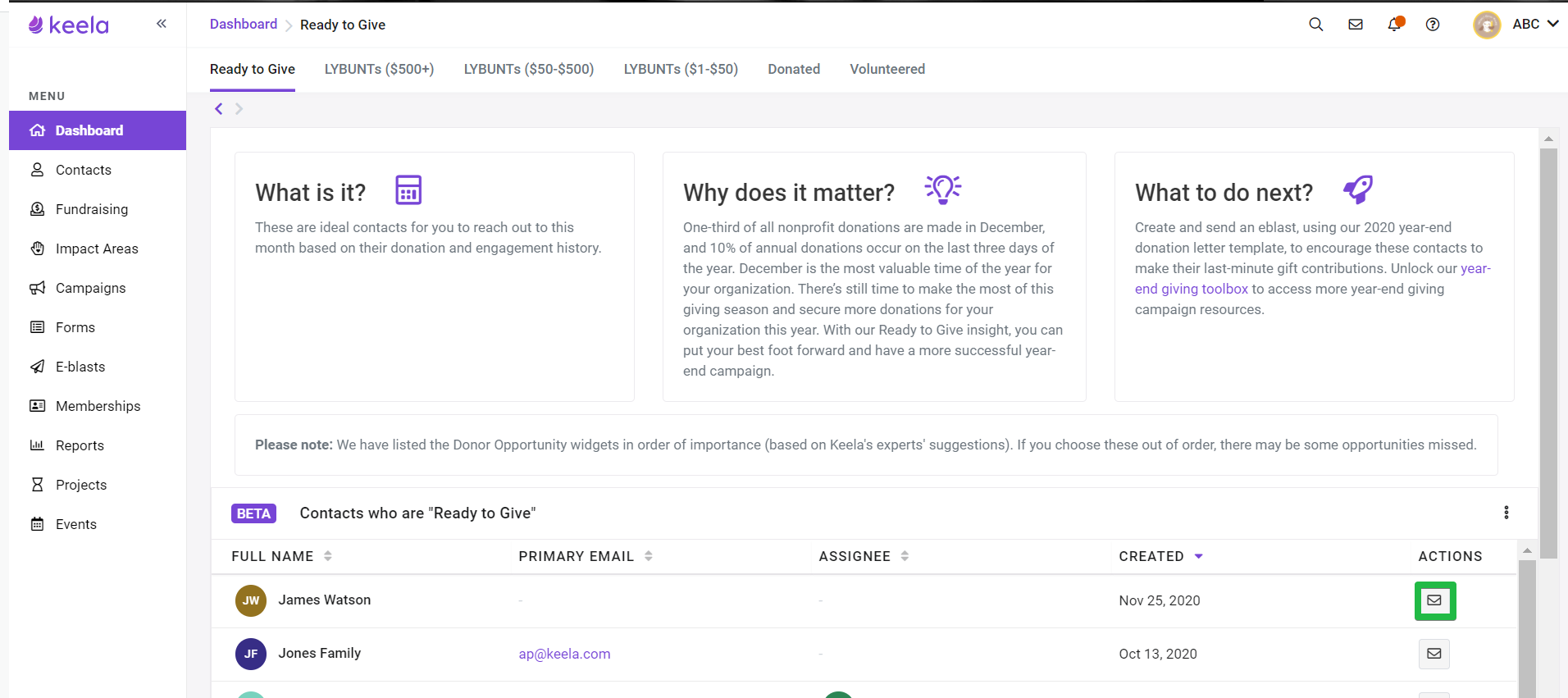Viewport: 1568px width, 698px height.
Task: Open Reports section
Action: point(98,445)
